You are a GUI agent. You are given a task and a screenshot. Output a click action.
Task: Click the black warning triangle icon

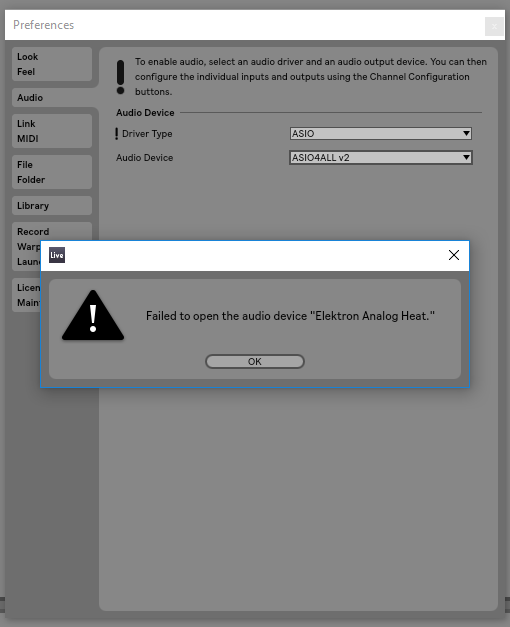(x=93, y=315)
